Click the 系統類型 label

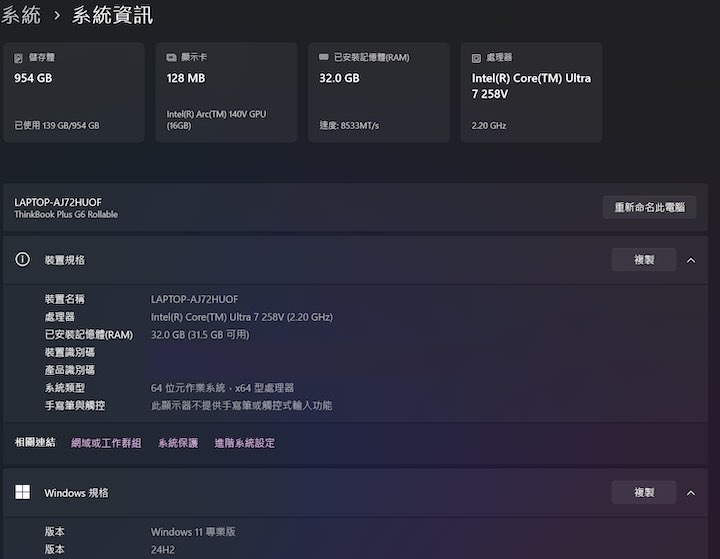tap(65, 388)
